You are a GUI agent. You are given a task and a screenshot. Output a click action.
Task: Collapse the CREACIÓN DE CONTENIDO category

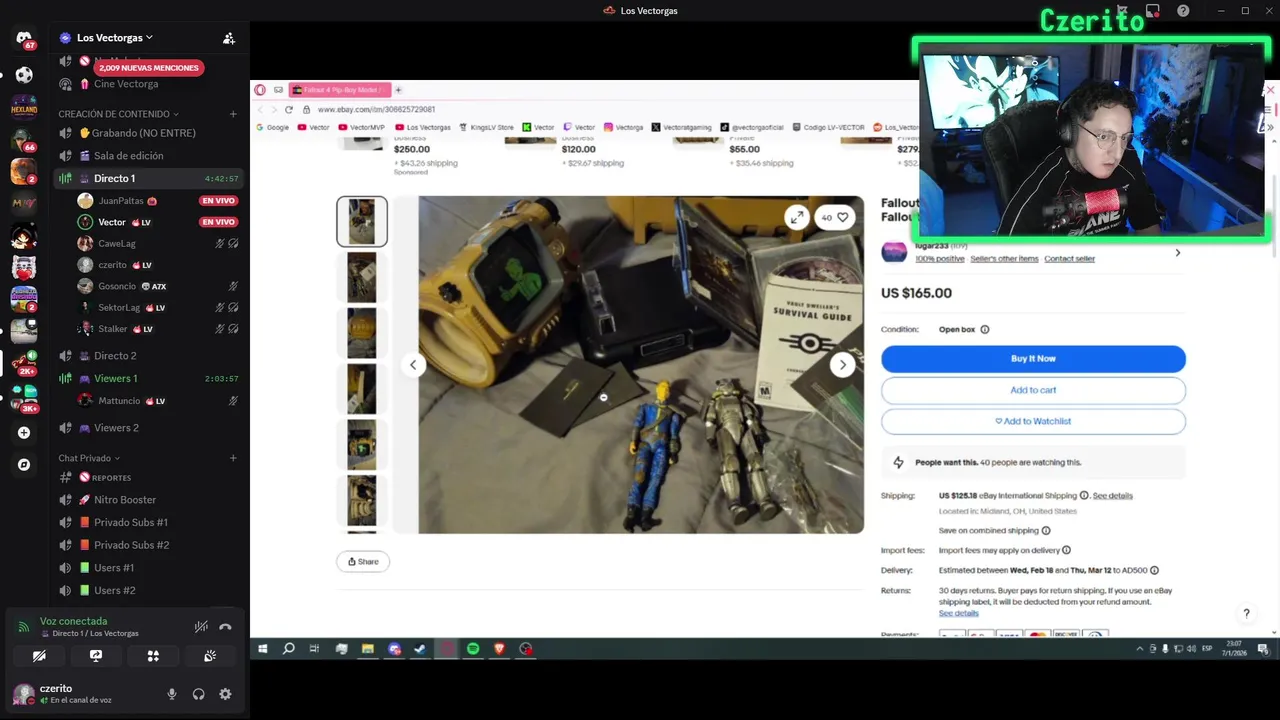coord(118,114)
